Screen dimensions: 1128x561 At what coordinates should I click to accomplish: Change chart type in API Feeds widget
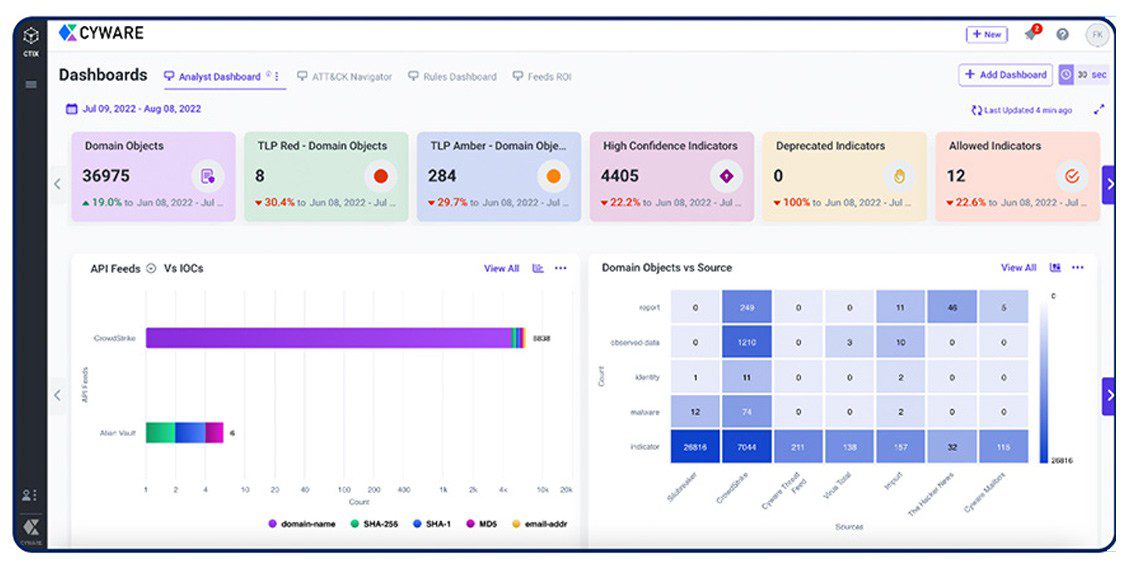pyautogui.click(x=537, y=268)
